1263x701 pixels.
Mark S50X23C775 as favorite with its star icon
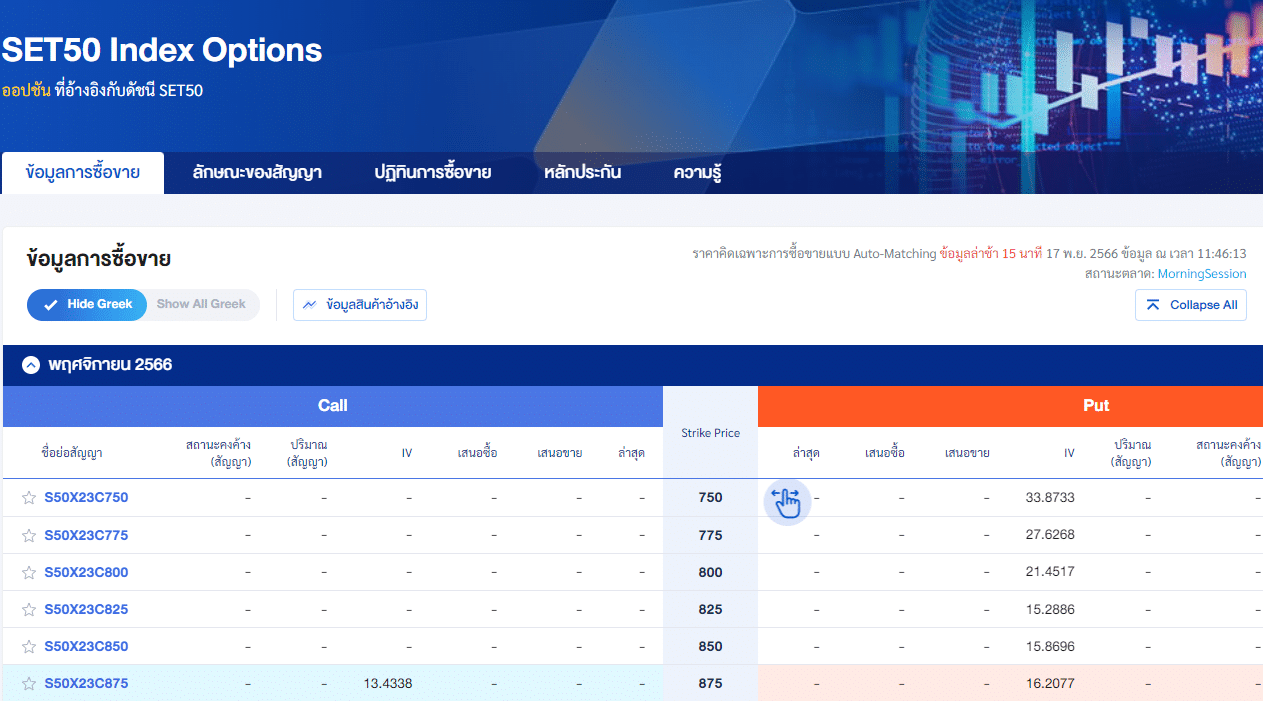coord(28,534)
